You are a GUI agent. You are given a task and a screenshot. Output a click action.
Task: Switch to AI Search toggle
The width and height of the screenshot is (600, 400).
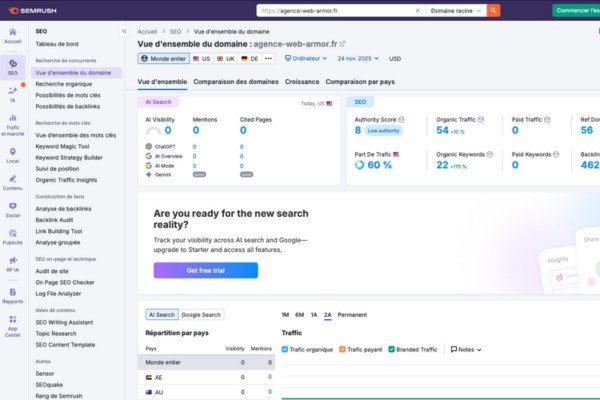pyautogui.click(x=162, y=315)
